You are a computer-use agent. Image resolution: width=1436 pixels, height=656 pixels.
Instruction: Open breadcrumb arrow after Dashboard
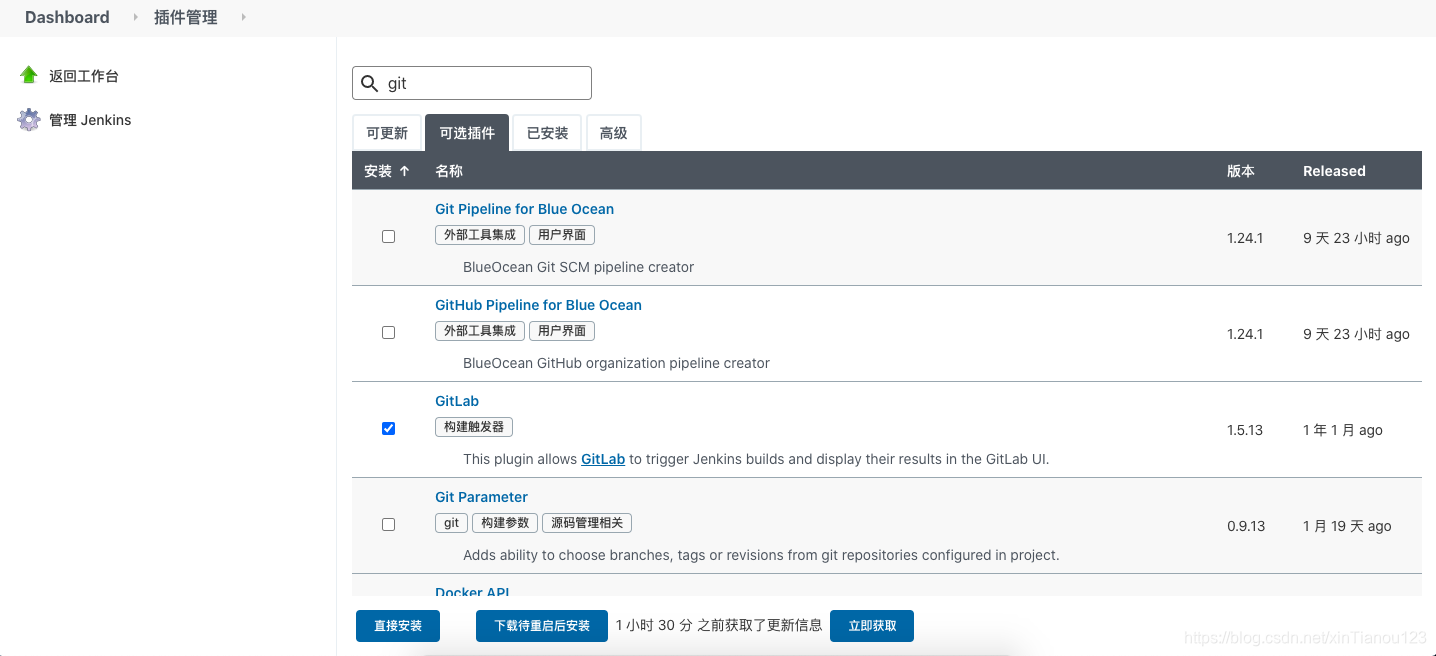136,17
